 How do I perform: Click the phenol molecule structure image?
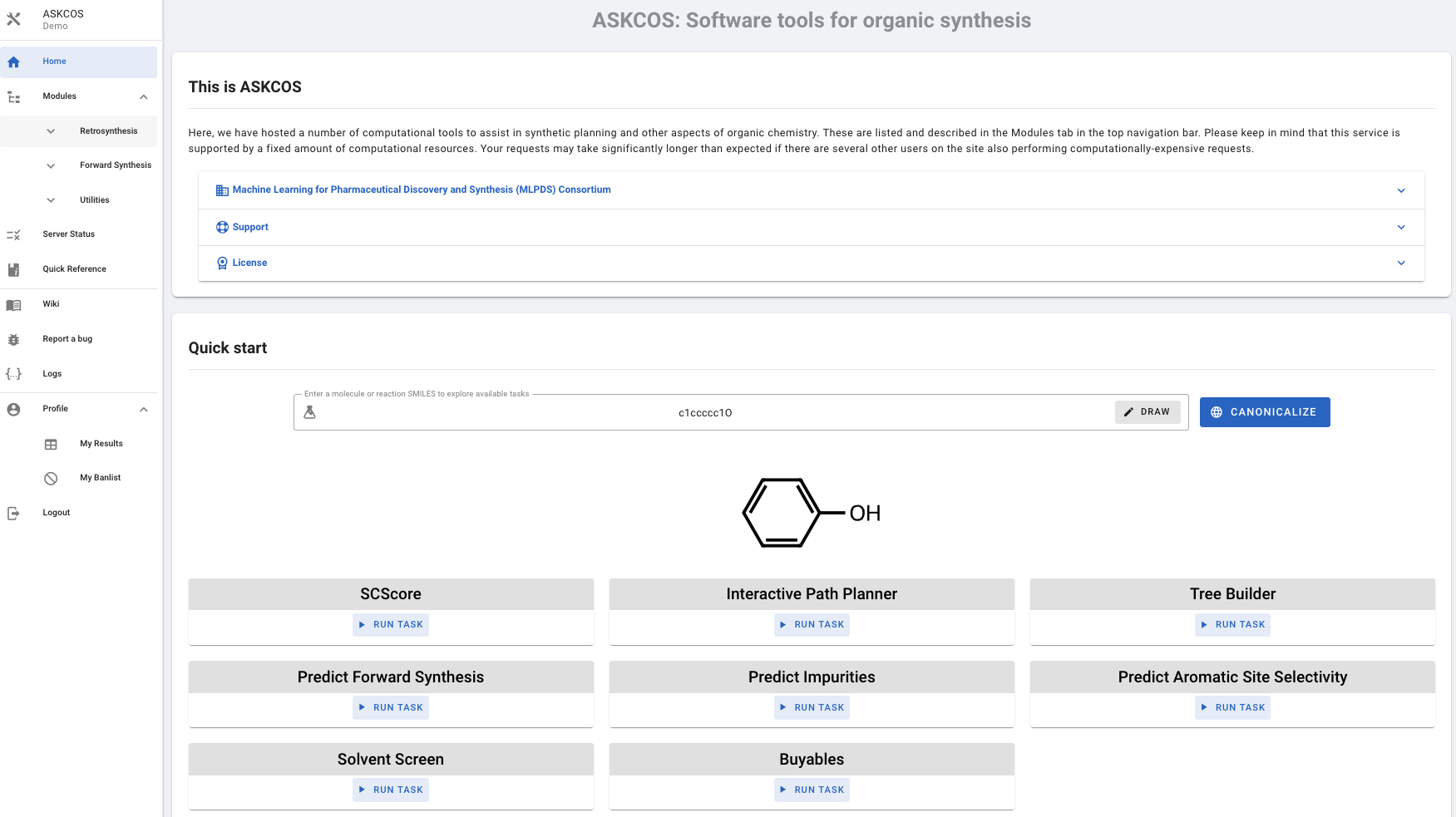[x=812, y=513]
